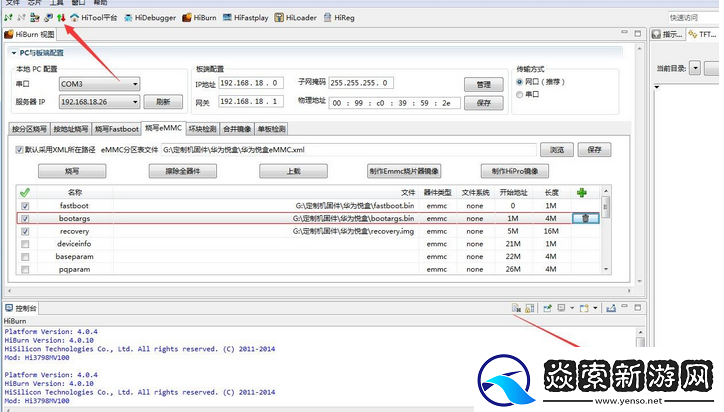Image resolution: width=724 pixels, height=412 pixels.
Task: Toggle 默认采用XML所在路径 checkbox
Action: (19, 150)
